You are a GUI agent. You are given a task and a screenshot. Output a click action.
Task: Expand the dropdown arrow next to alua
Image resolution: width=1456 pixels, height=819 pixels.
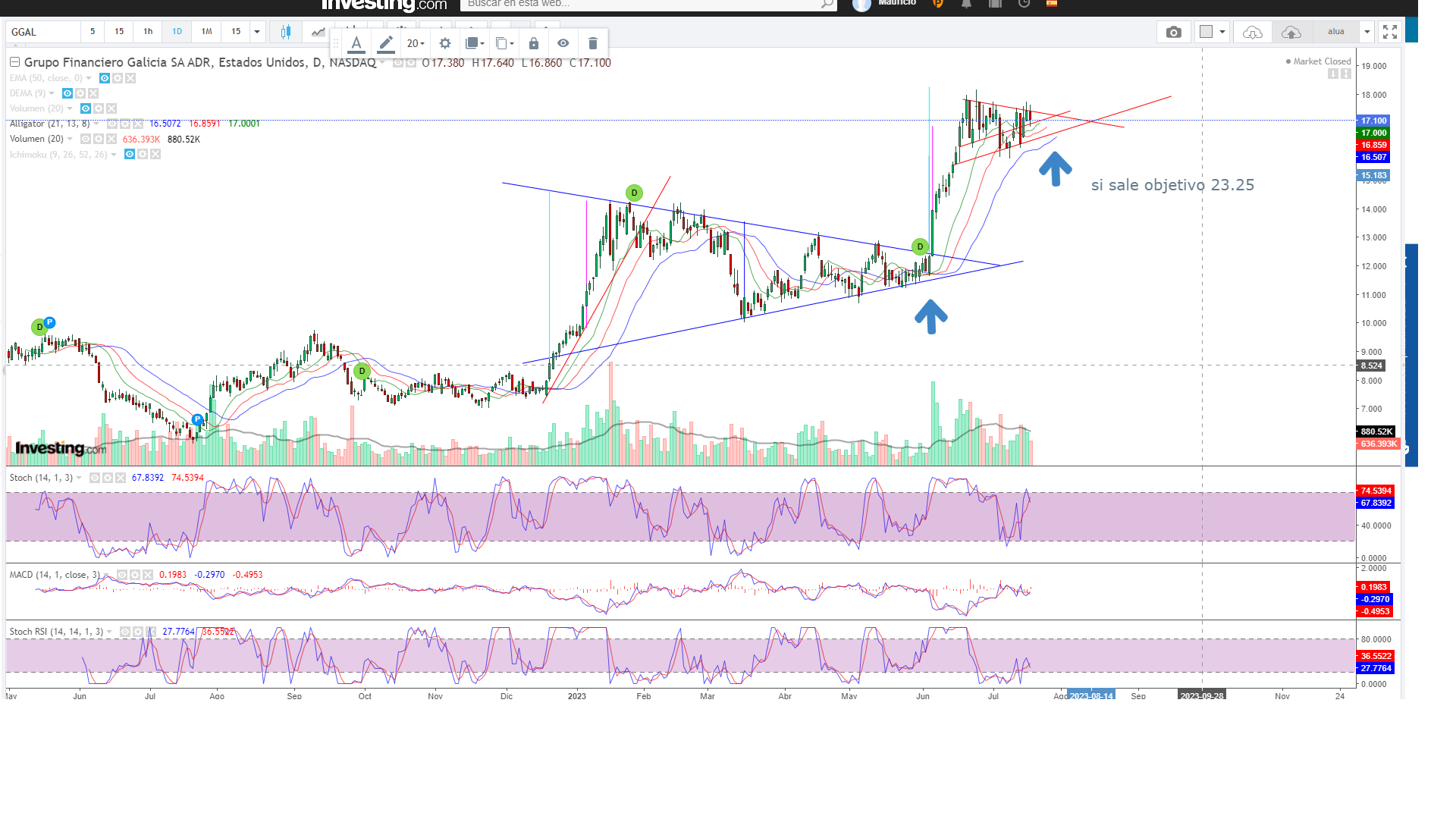(x=1367, y=32)
